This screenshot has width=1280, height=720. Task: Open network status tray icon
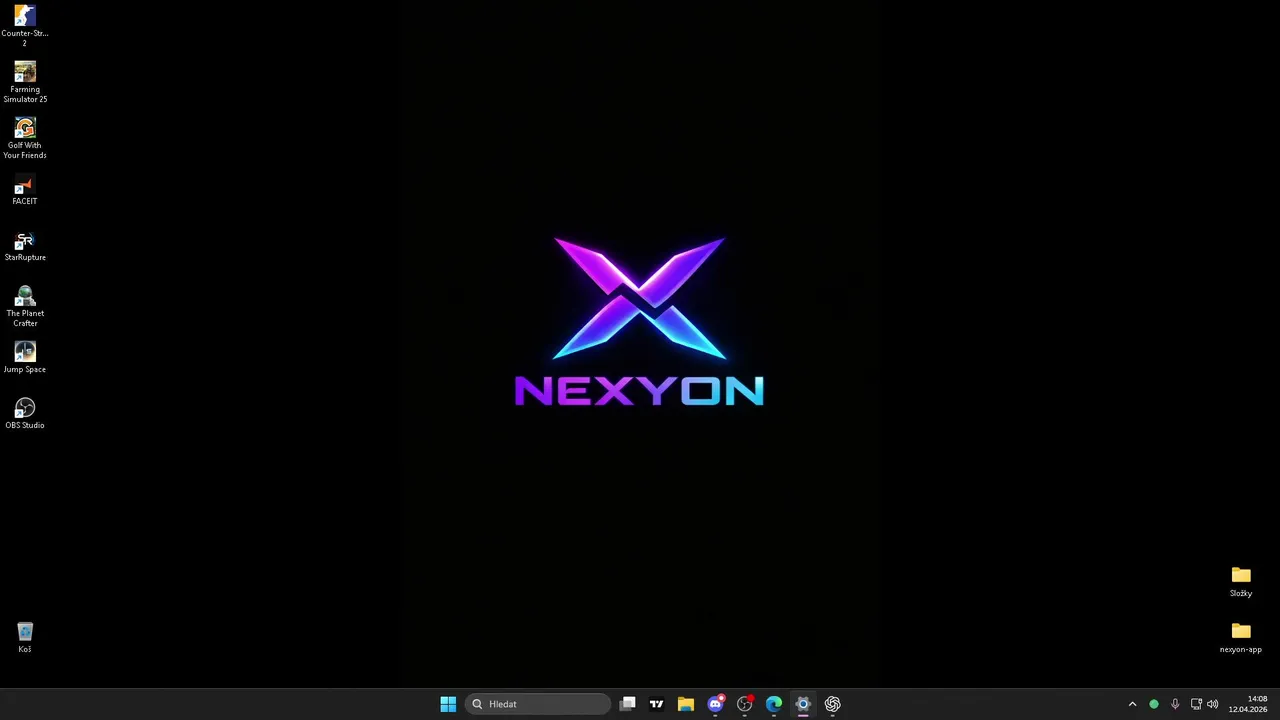pyautogui.click(x=1196, y=704)
